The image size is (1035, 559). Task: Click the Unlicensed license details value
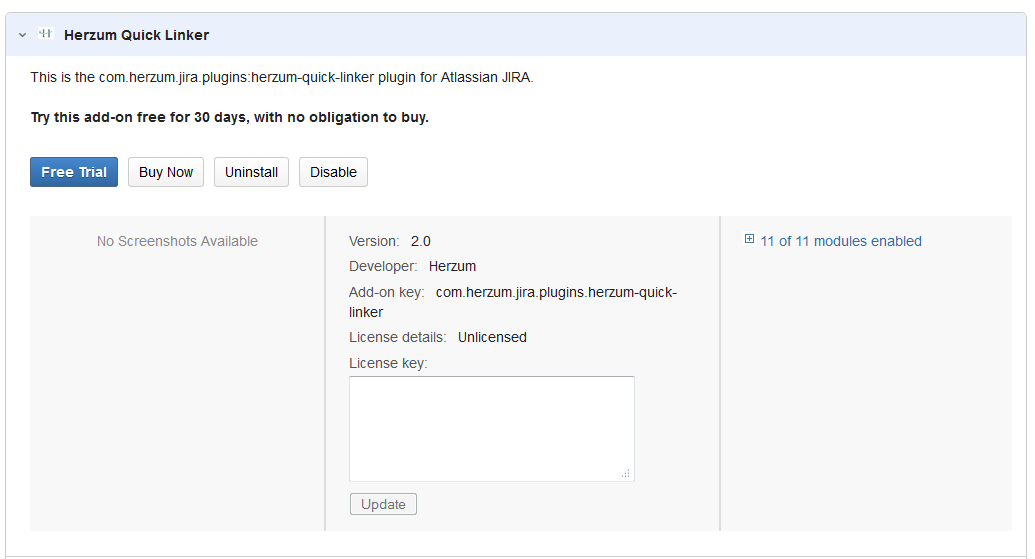tap(492, 337)
